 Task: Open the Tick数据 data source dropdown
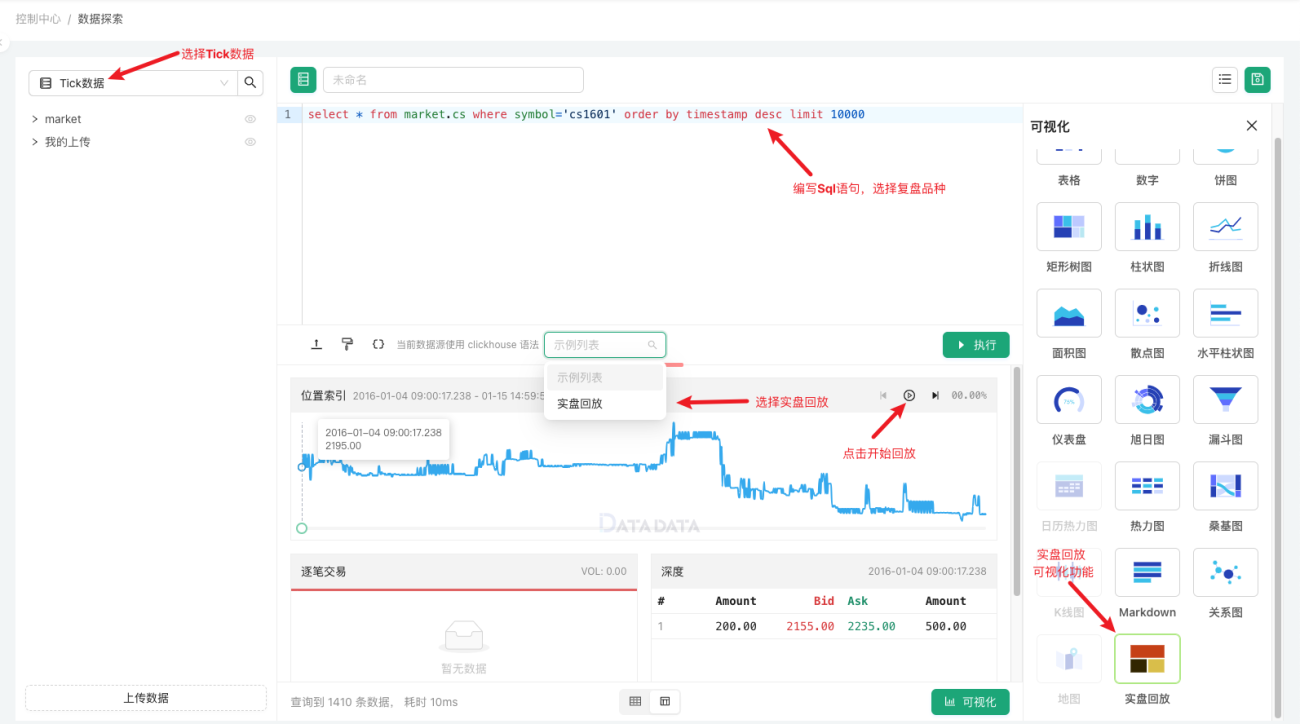point(133,83)
